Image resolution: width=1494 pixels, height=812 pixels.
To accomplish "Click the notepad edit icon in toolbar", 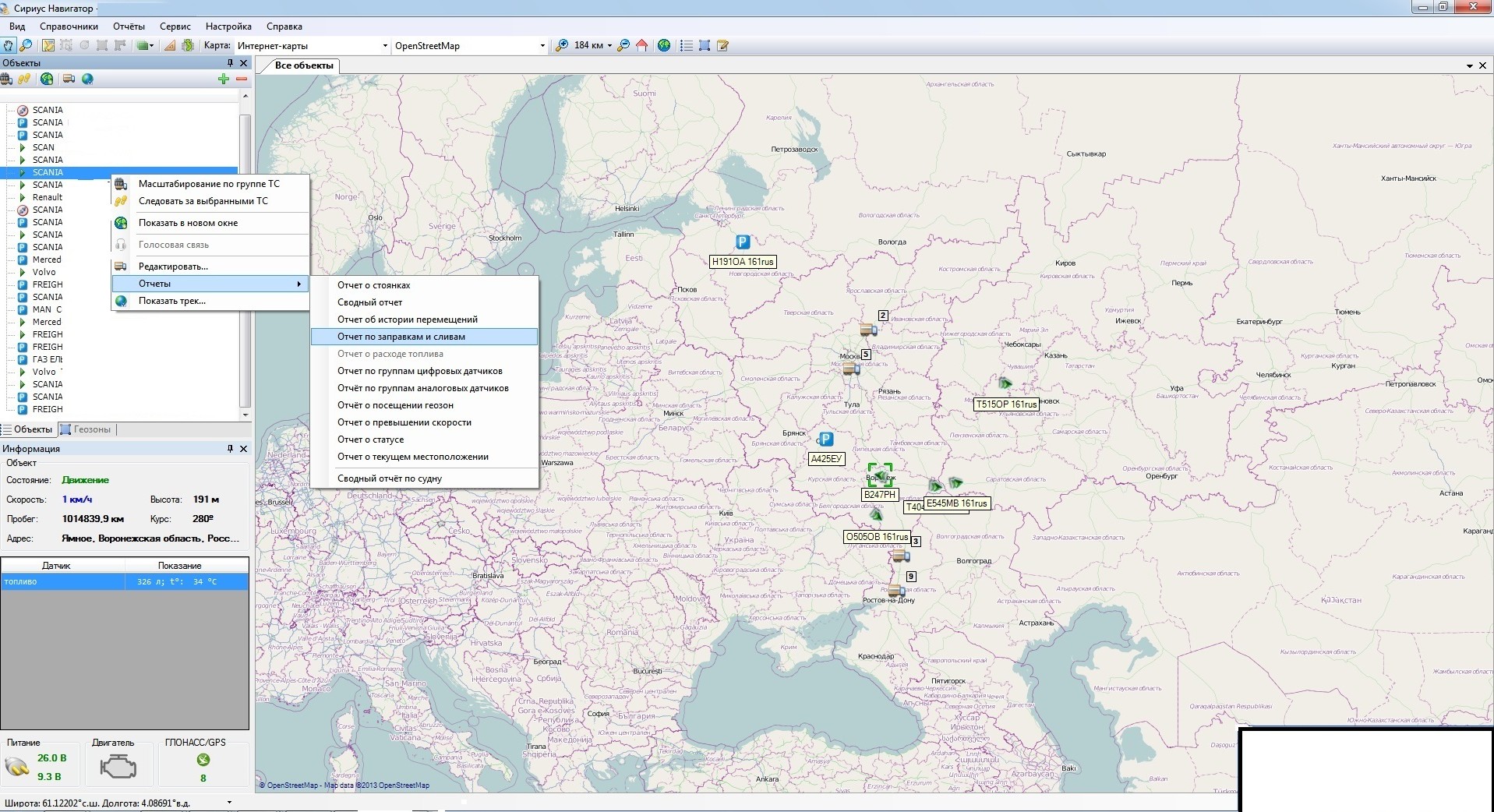I will (x=722, y=46).
